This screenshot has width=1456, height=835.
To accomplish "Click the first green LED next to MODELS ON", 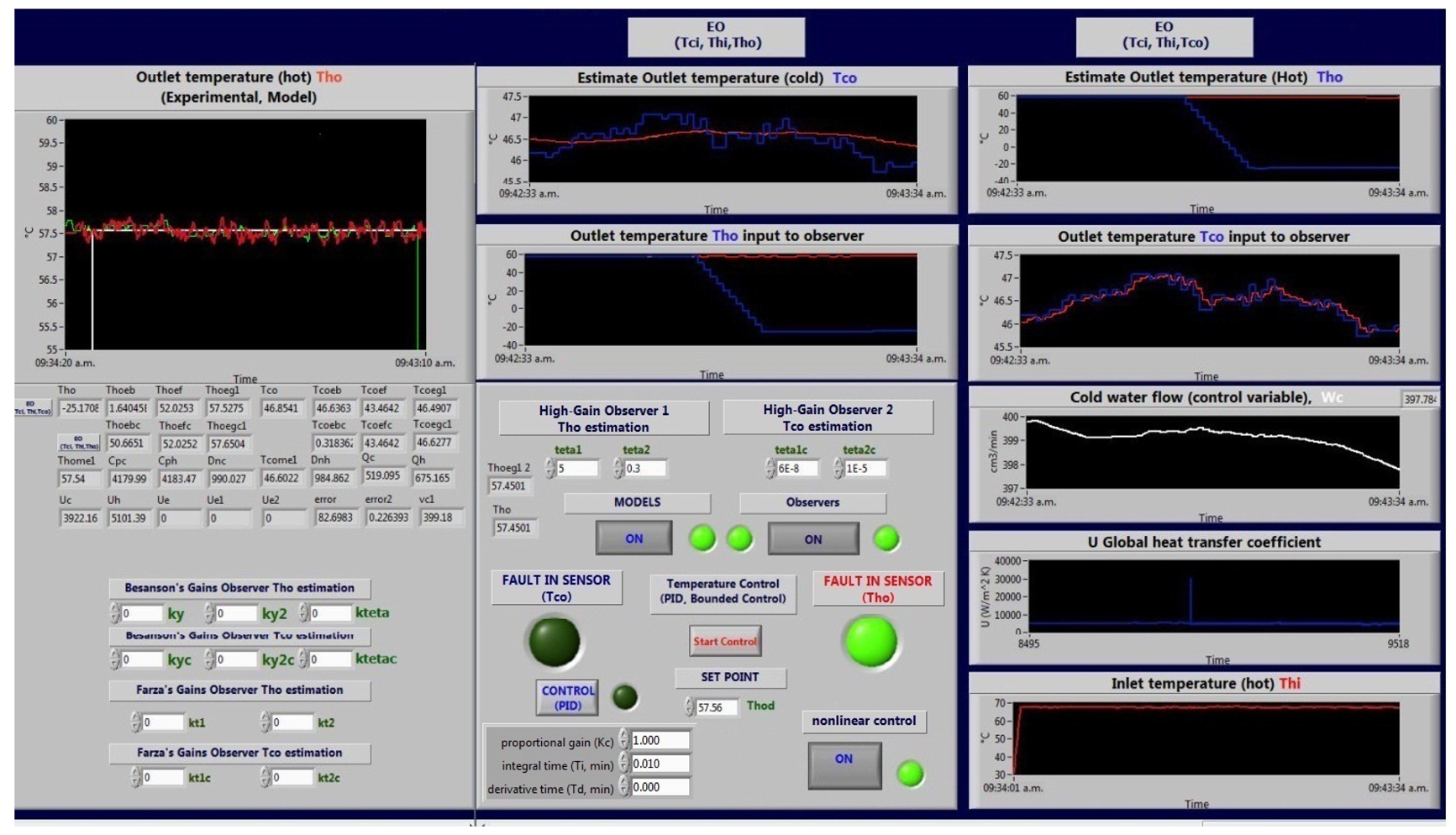I will pos(702,538).
